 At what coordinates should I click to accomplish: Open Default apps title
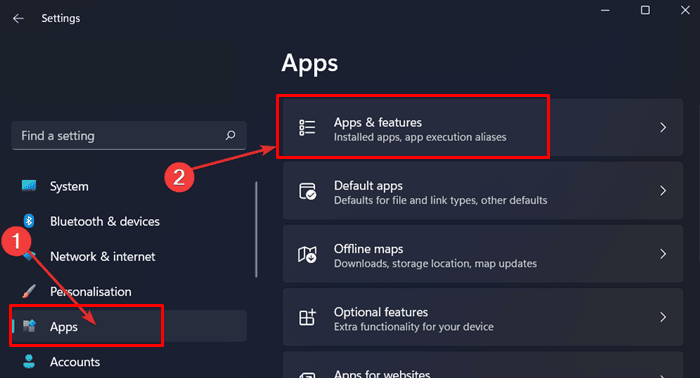[x=368, y=186]
